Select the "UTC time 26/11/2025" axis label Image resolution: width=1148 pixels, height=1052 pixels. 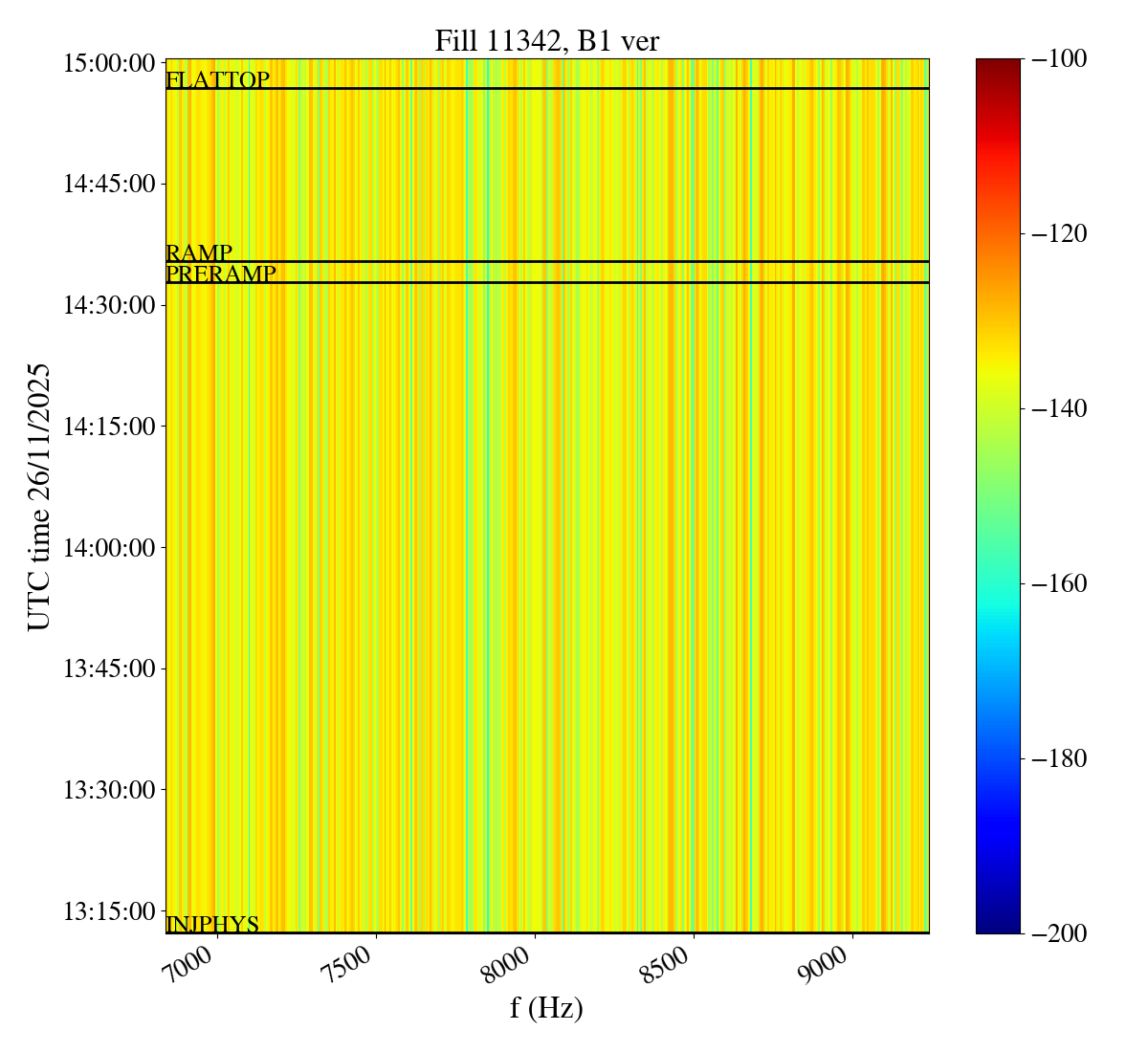(39, 496)
